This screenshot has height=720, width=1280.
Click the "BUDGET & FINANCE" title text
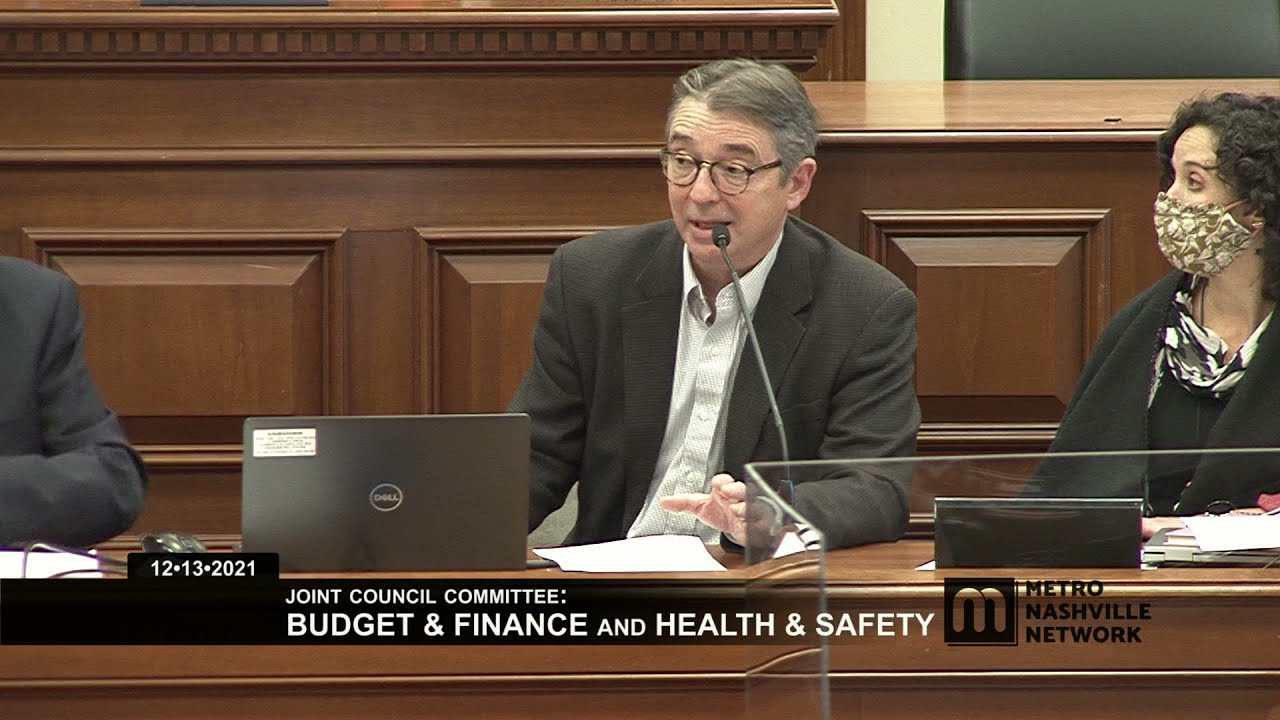[437, 625]
